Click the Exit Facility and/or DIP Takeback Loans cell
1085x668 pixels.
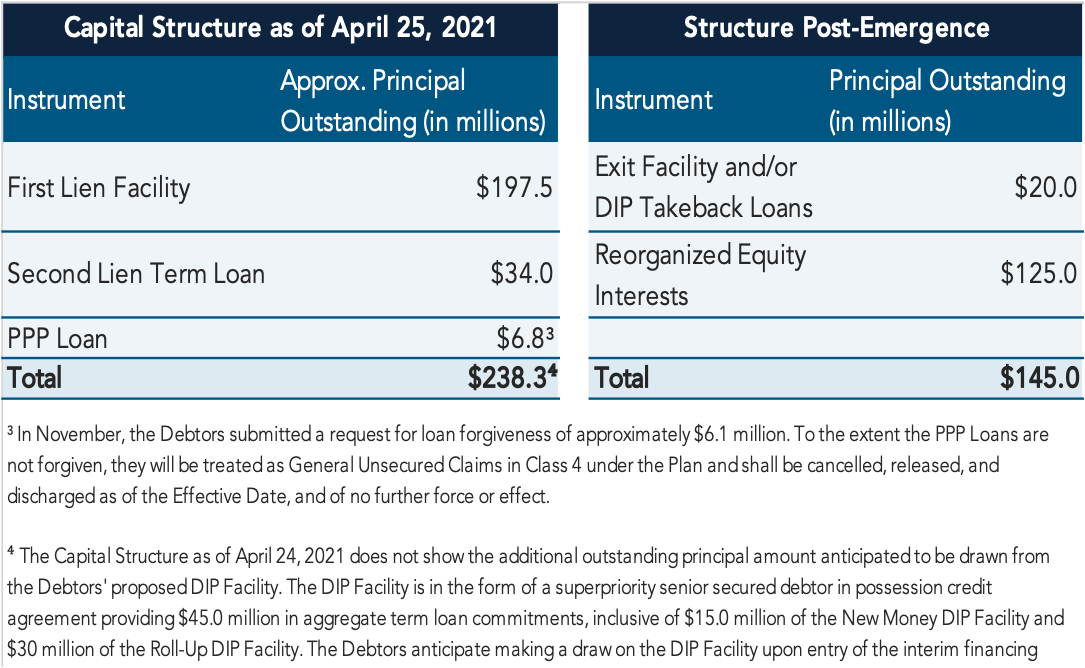[x=703, y=188]
